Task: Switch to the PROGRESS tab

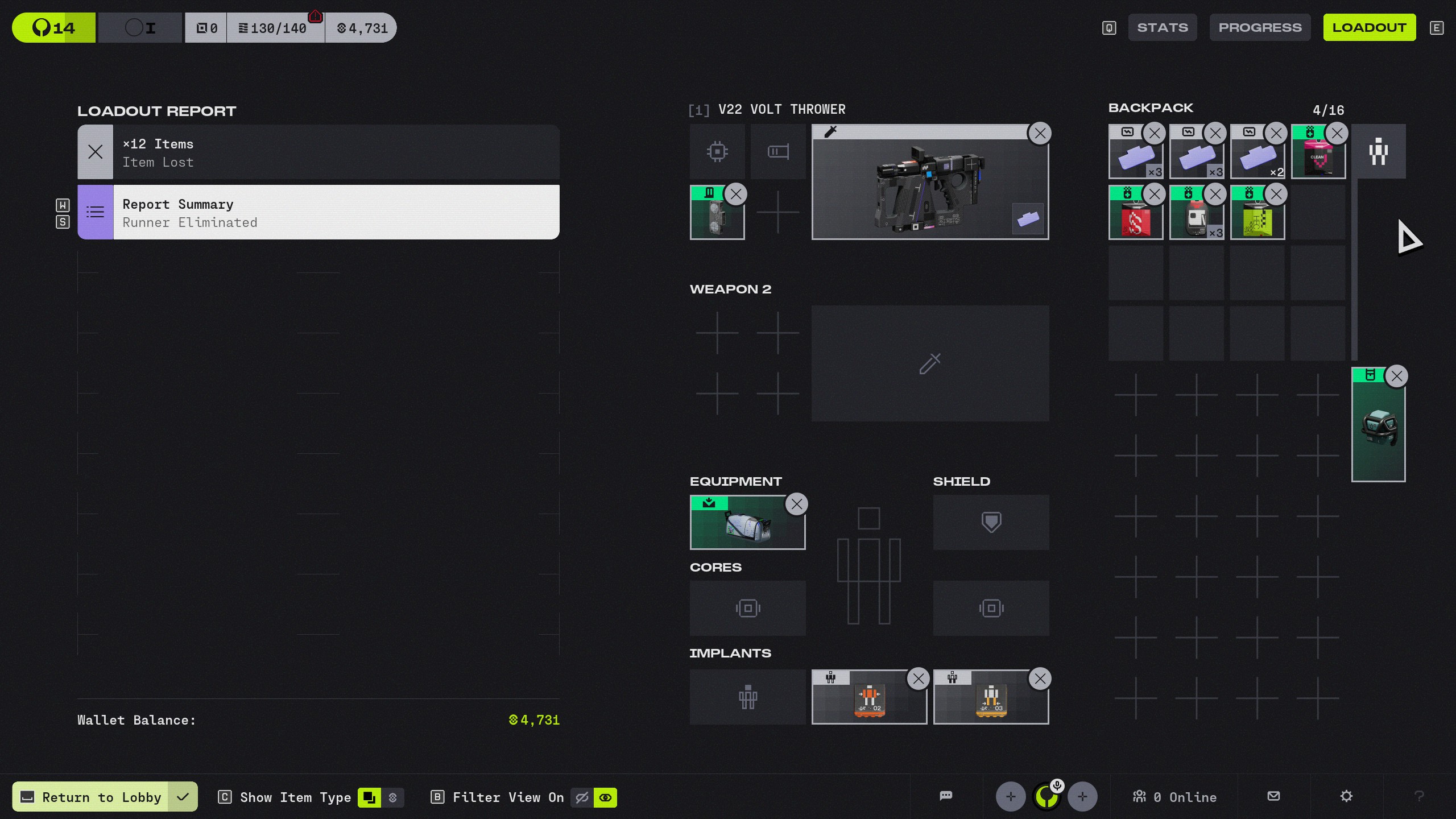Action: 1260,27
